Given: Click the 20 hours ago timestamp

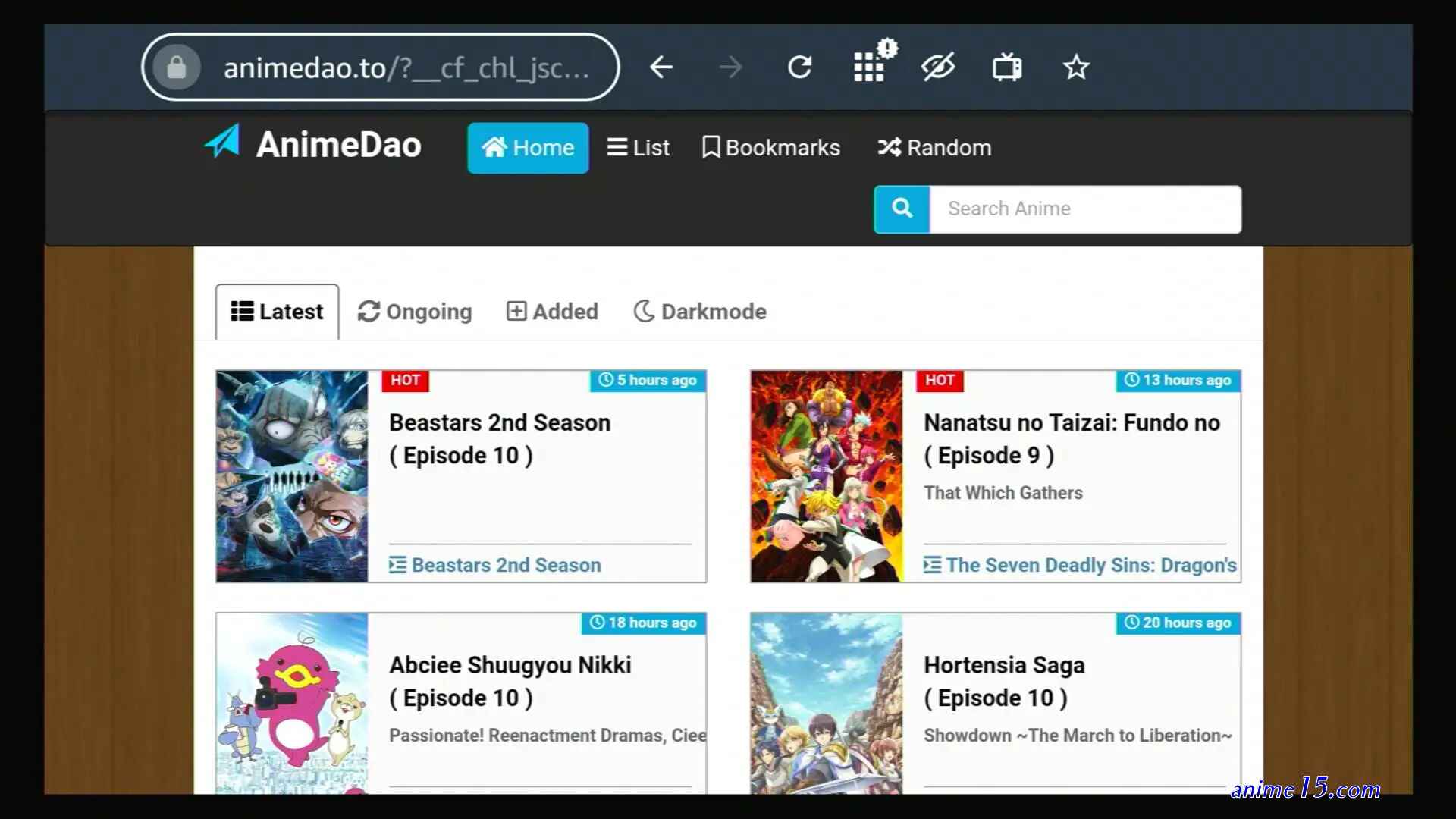Looking at the screenshot, I should click(1178, 623).
